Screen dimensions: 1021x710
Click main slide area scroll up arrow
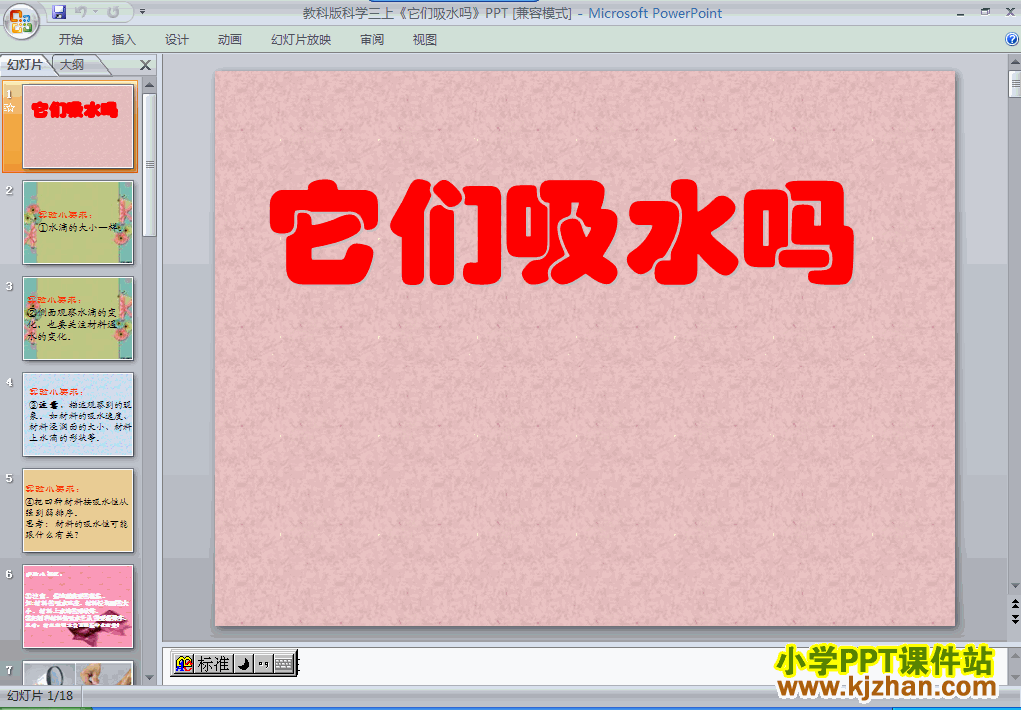[1014, 63]
